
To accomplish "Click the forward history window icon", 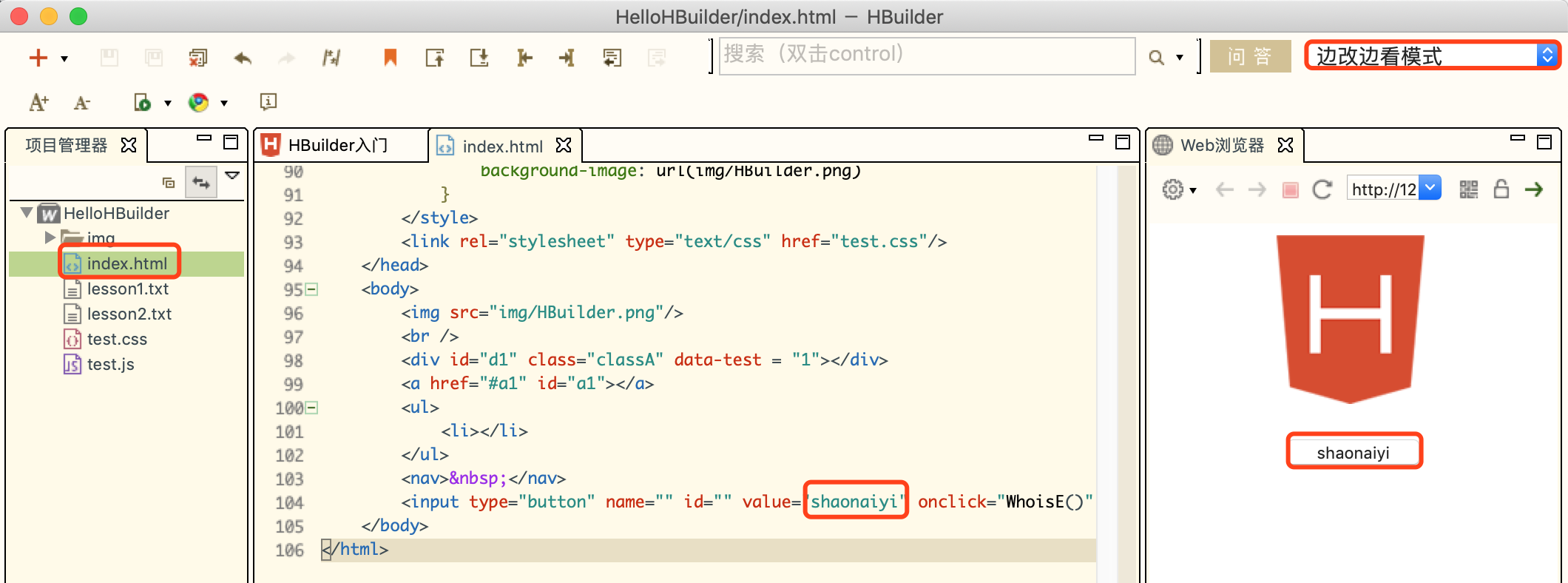I will (657, 58).
